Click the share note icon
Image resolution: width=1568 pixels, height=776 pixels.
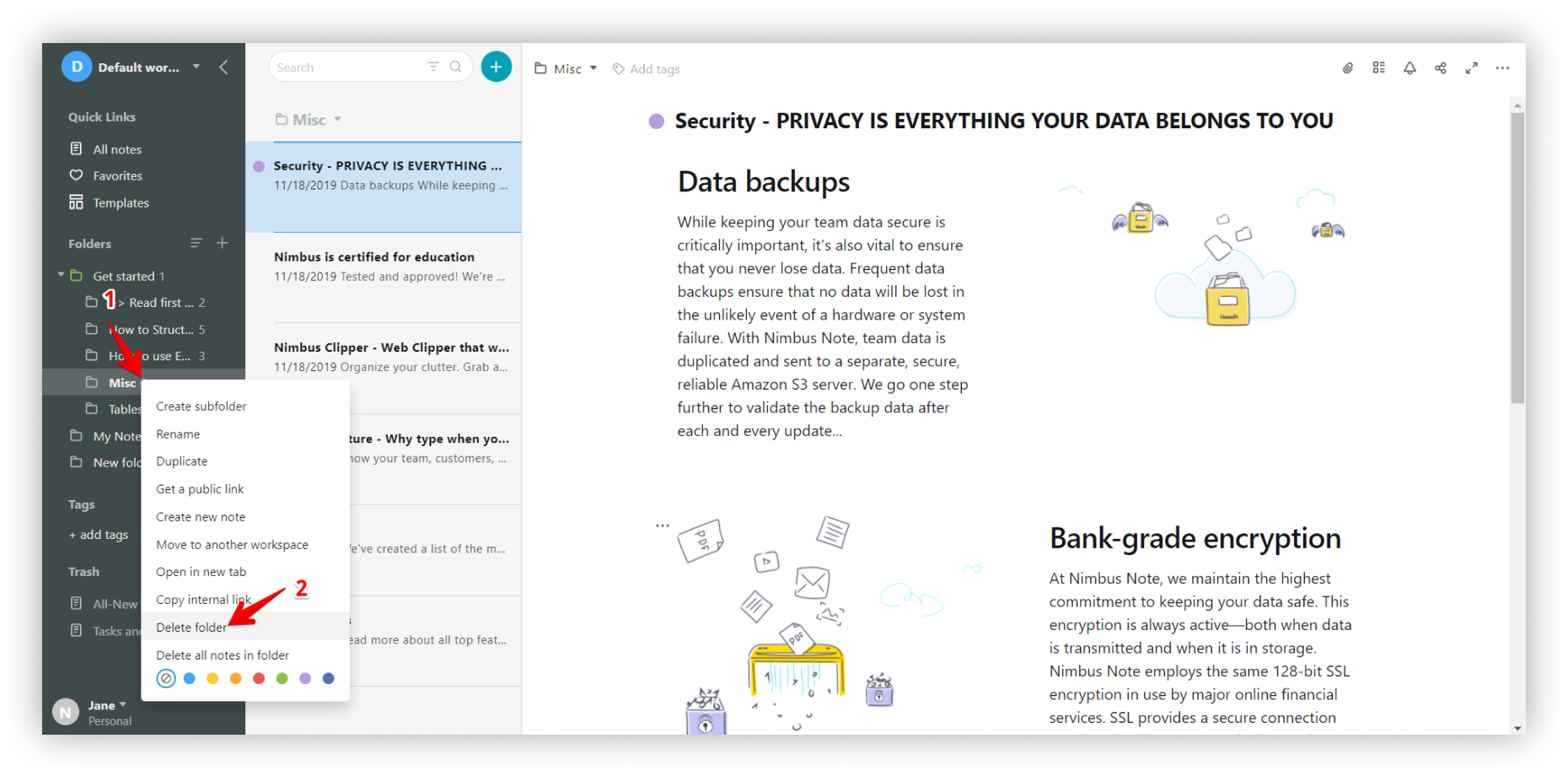click(1441, 68)
